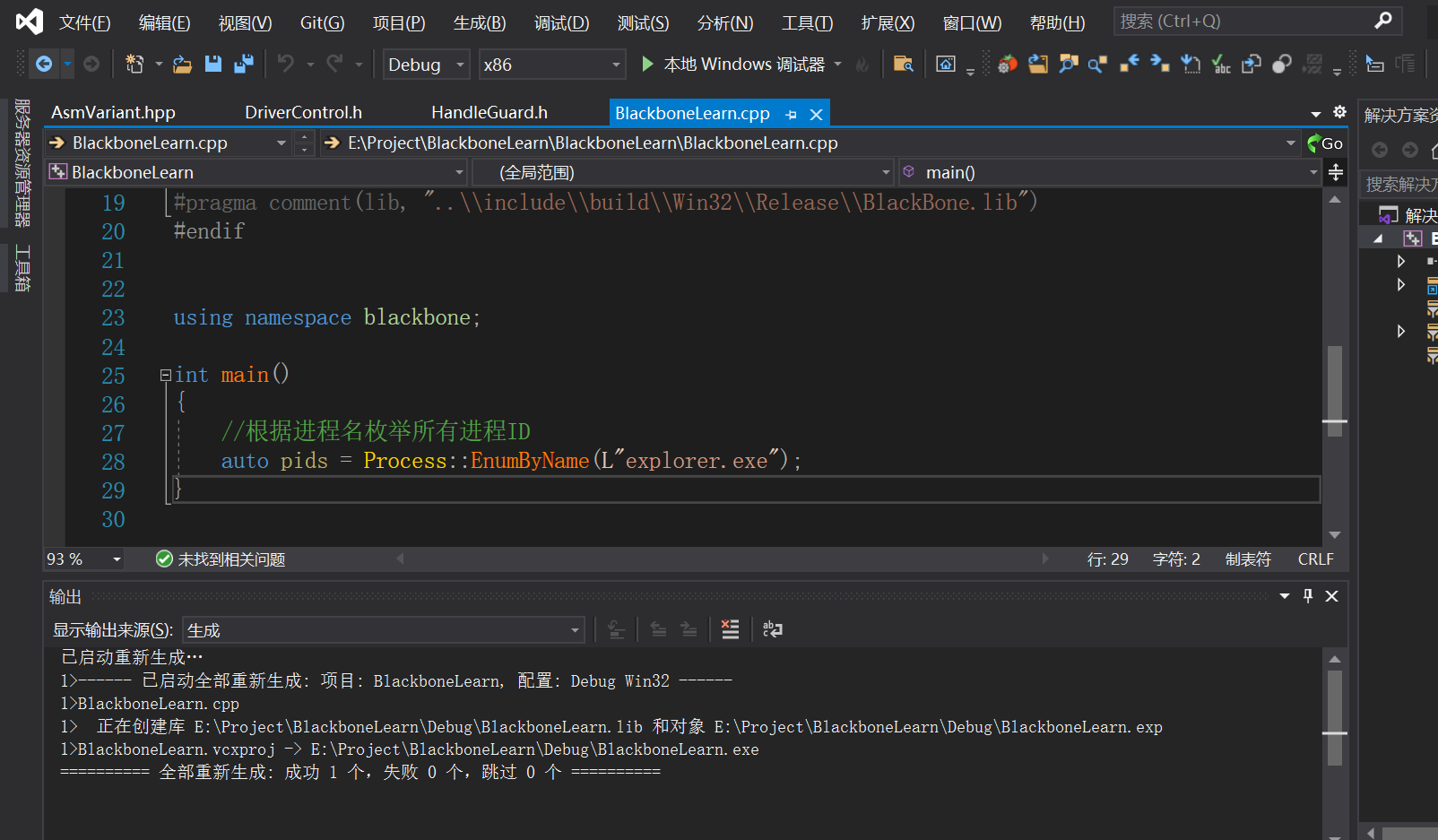Open the 调试(D) debug menu
This screenshot has height=840, width=1438.
tap(562, 22)
